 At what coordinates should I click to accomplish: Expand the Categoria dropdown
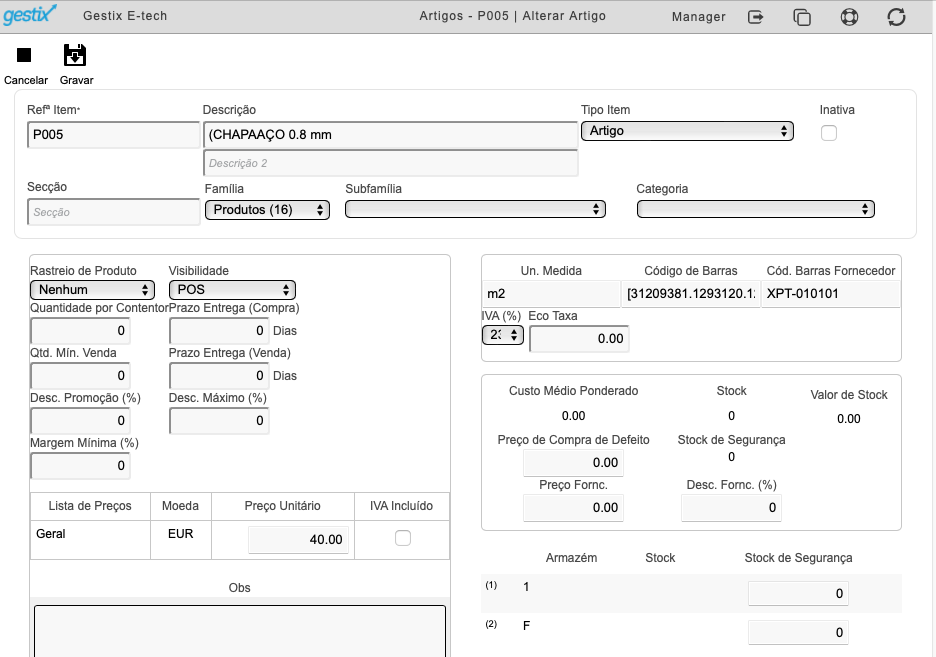coord(756,209)
